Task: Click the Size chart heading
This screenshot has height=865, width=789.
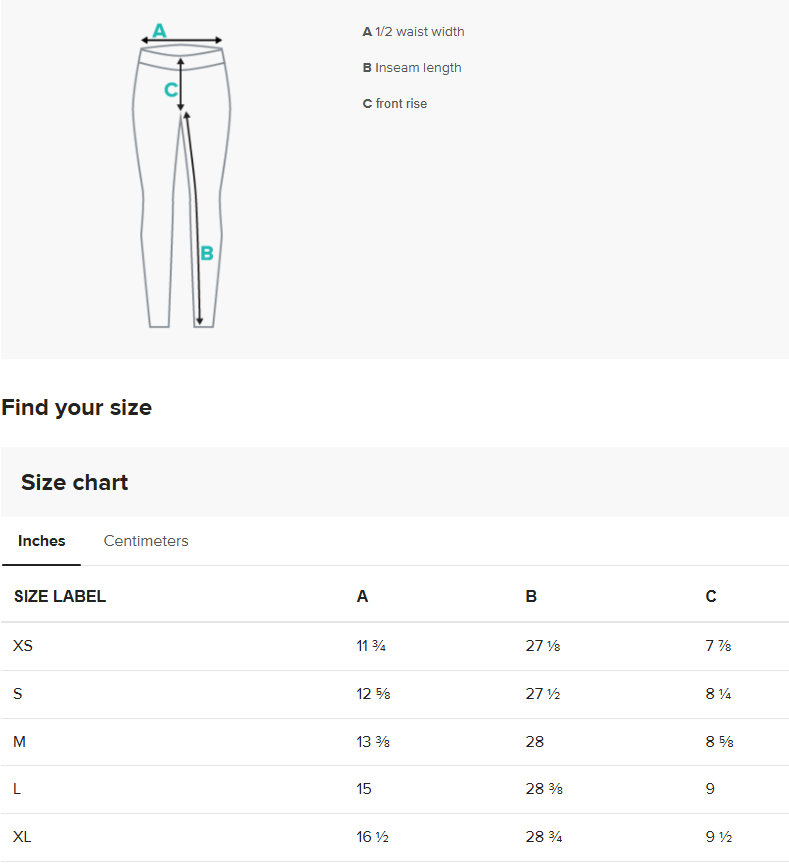Action: click(74, 482)
